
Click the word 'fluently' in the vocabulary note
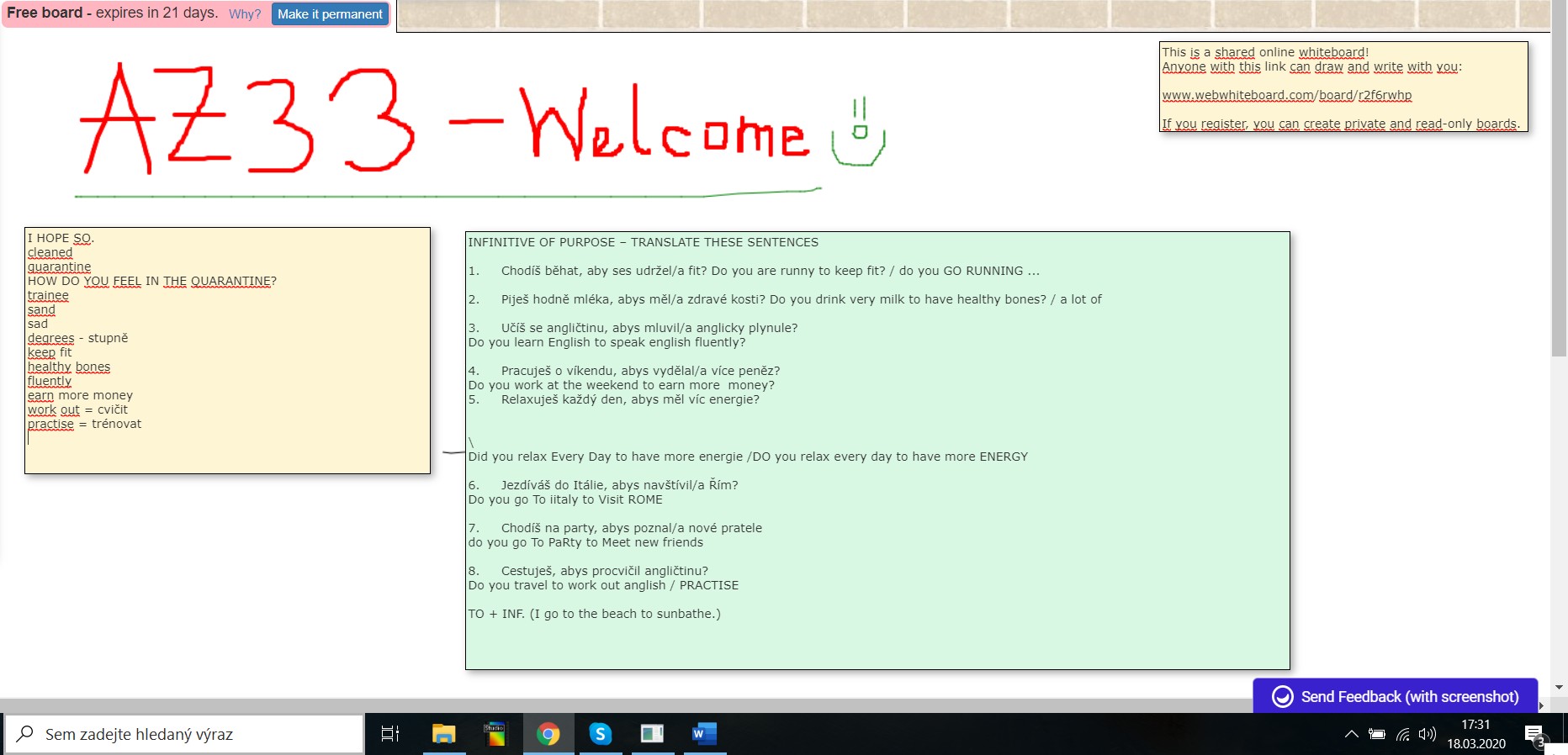pos(49,381)
